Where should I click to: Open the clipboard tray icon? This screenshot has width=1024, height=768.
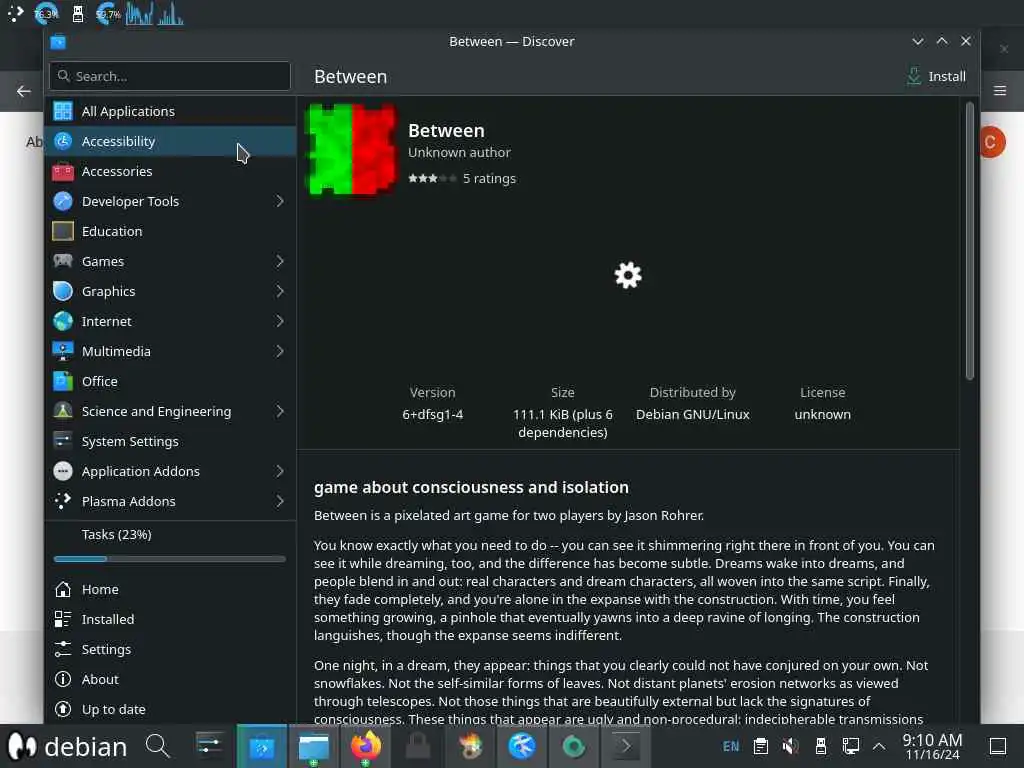click(760, 746)
